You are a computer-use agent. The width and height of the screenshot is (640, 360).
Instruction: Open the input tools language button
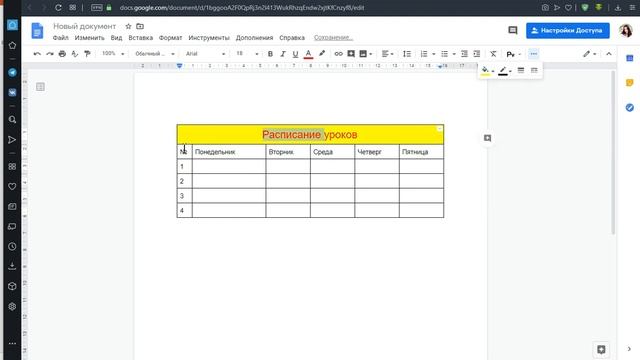click(510, 54)
